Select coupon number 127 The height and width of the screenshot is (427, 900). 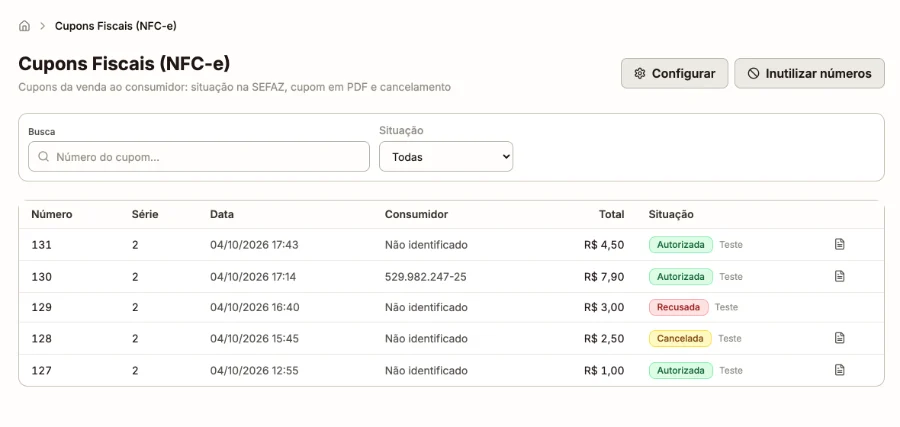(x=41, y=371)
